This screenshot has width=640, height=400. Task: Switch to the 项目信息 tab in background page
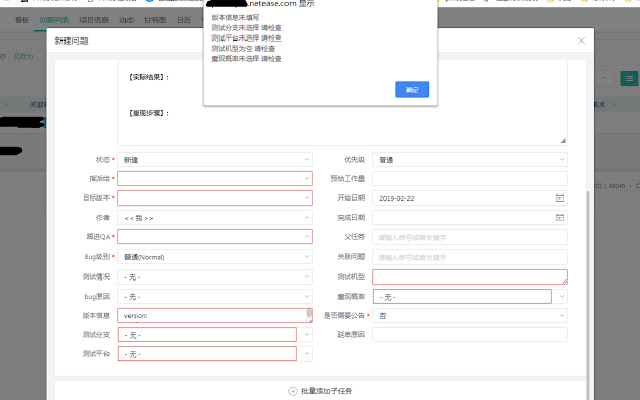94,20
